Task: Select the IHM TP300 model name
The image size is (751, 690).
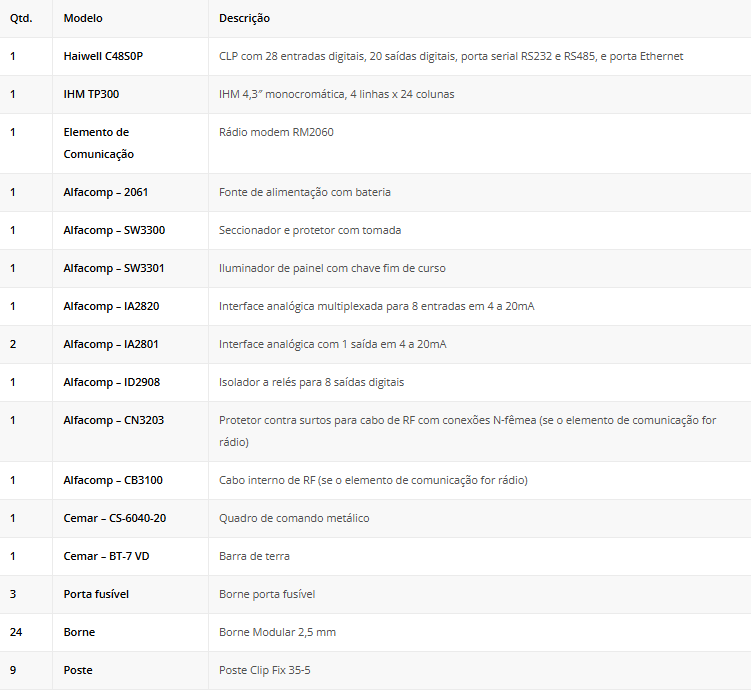Action: (x=92, y=94)
